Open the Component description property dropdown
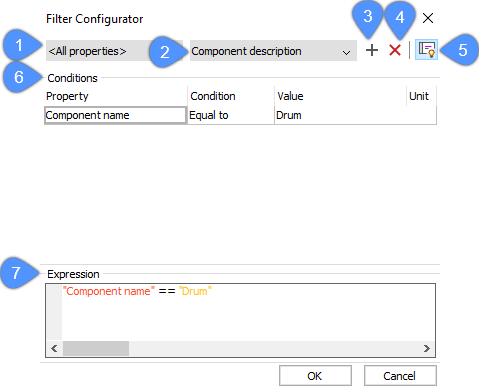479x390 pixels. click(x=273, y=51)
